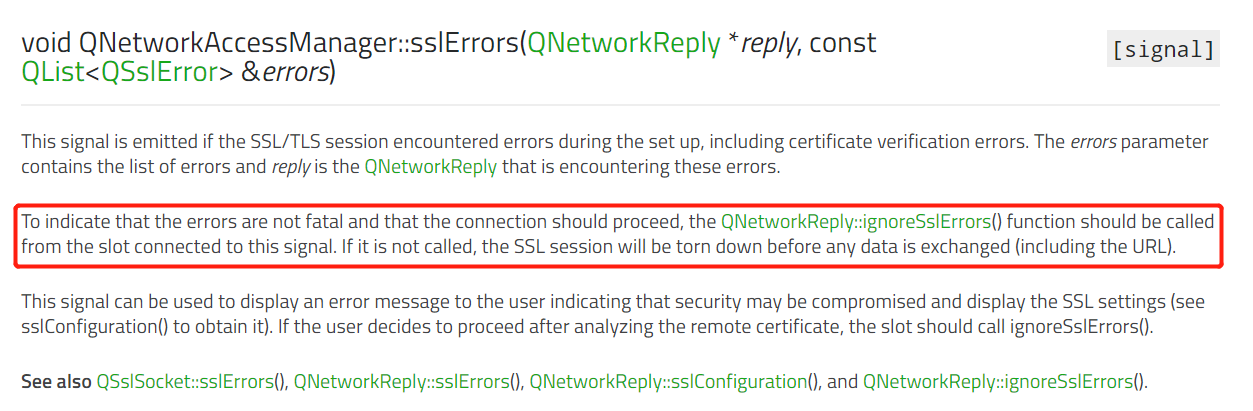Follow the QList link in the heading
This screenshot has height=411, width=1253.
pos(52,73)
